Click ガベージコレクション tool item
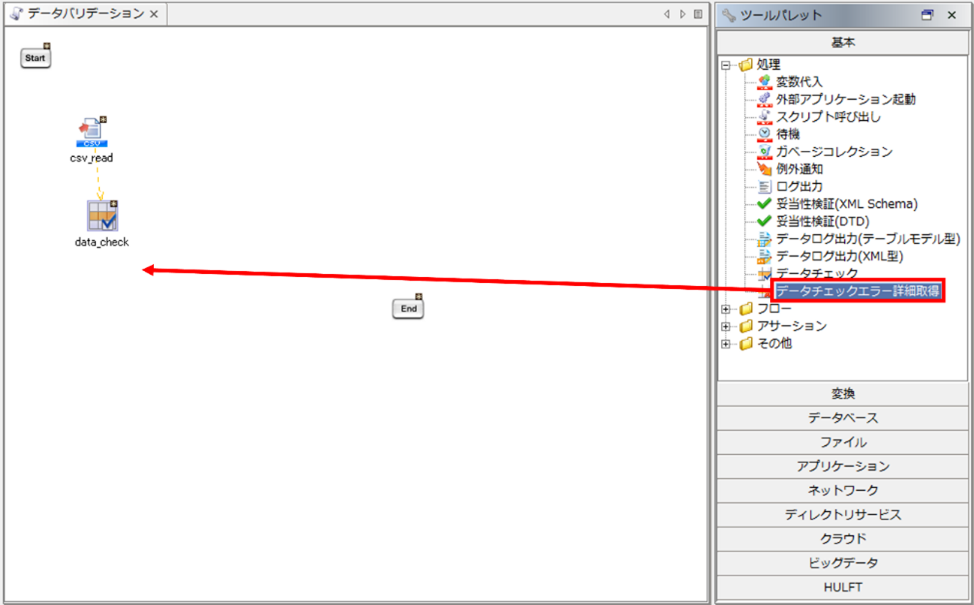 pos(834,152)
